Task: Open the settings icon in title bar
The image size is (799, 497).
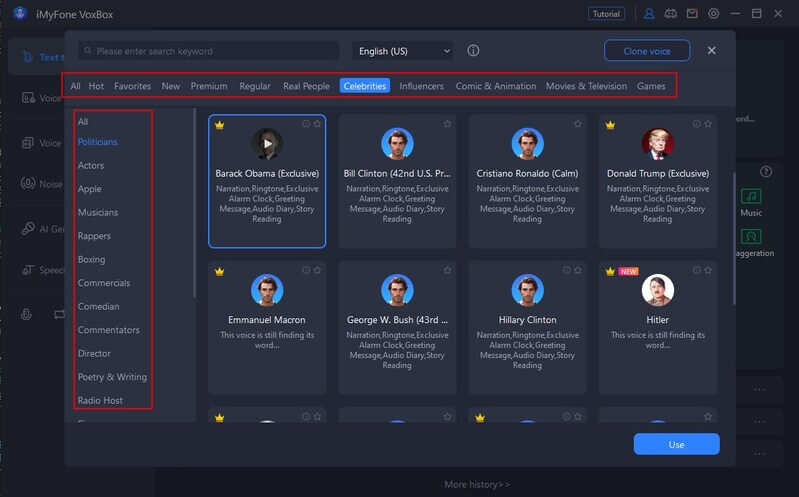Action: [713, 14]
